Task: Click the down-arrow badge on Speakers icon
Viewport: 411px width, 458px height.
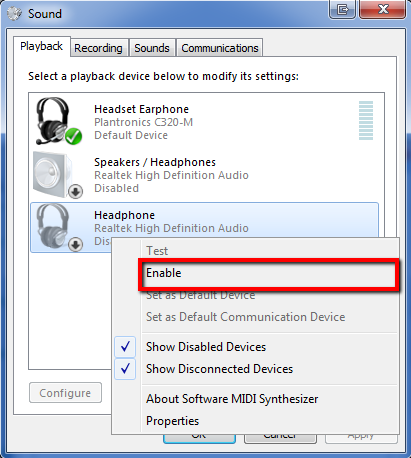Action: coord(76,191)
